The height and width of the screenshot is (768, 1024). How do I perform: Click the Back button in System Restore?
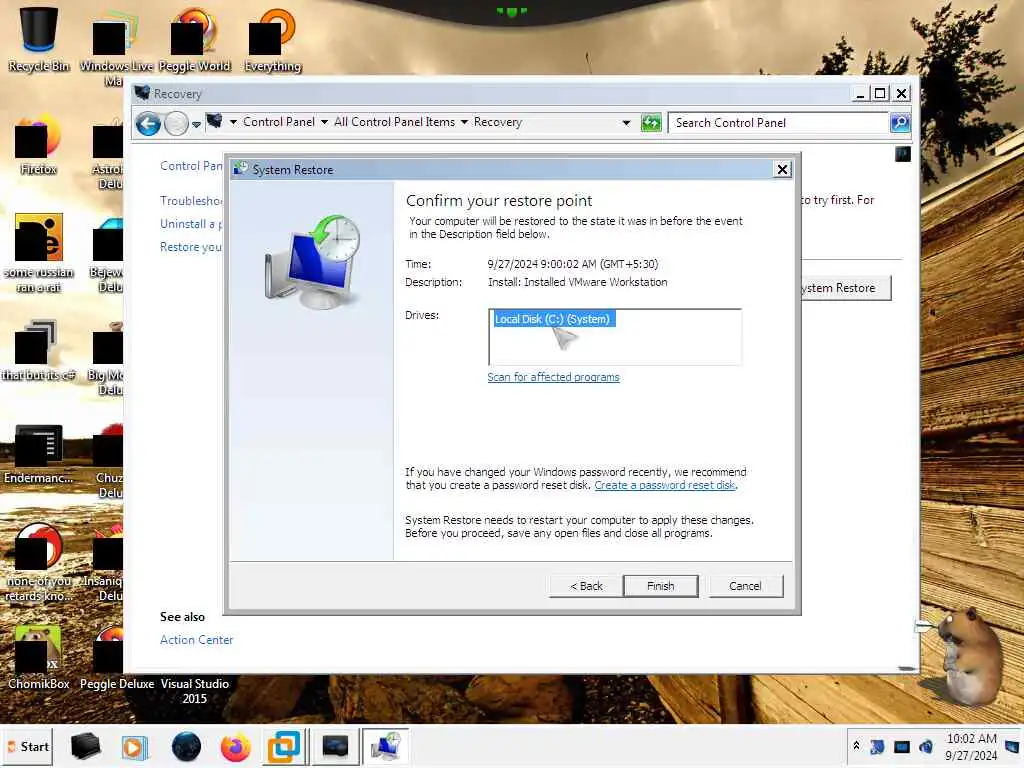click(586, 586)
